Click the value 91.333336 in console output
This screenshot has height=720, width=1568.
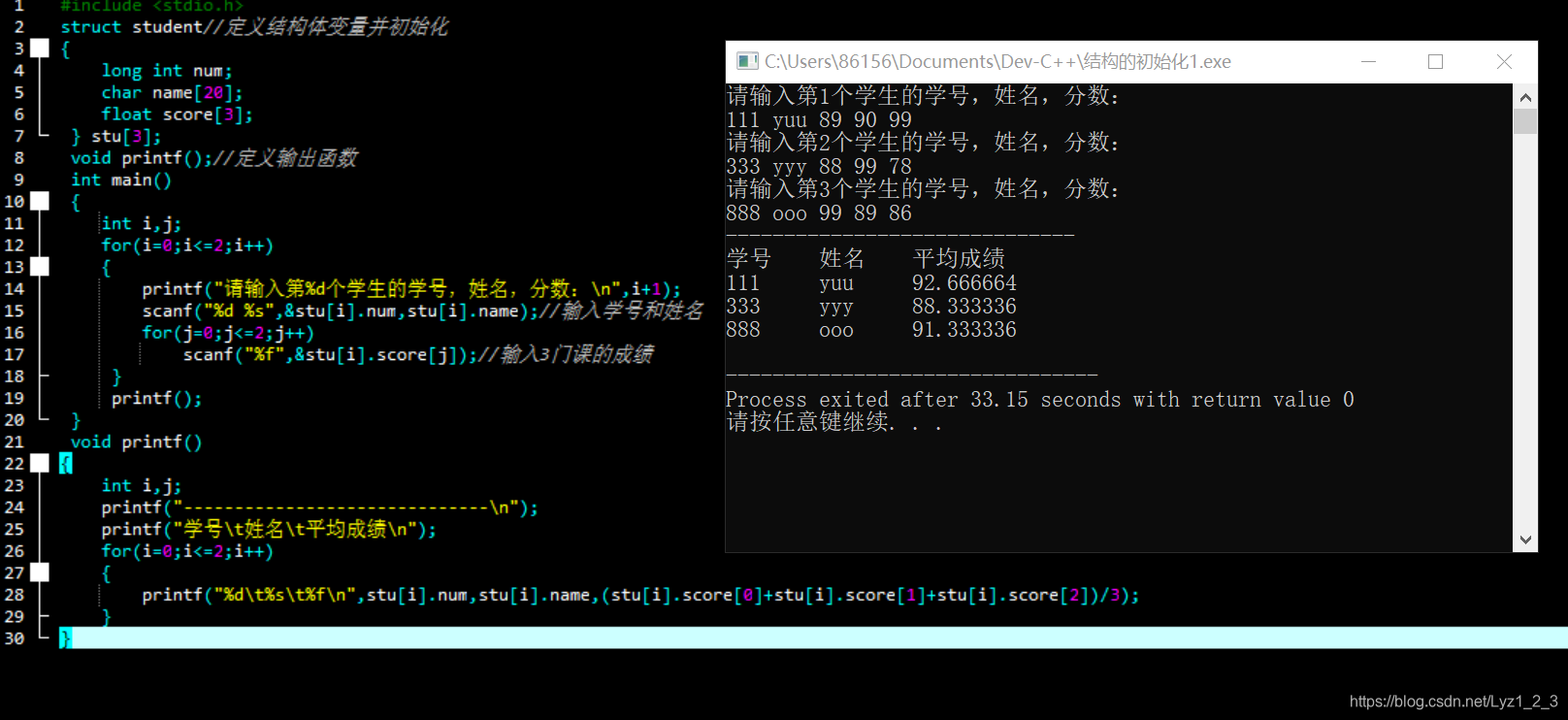click(964, 329)
